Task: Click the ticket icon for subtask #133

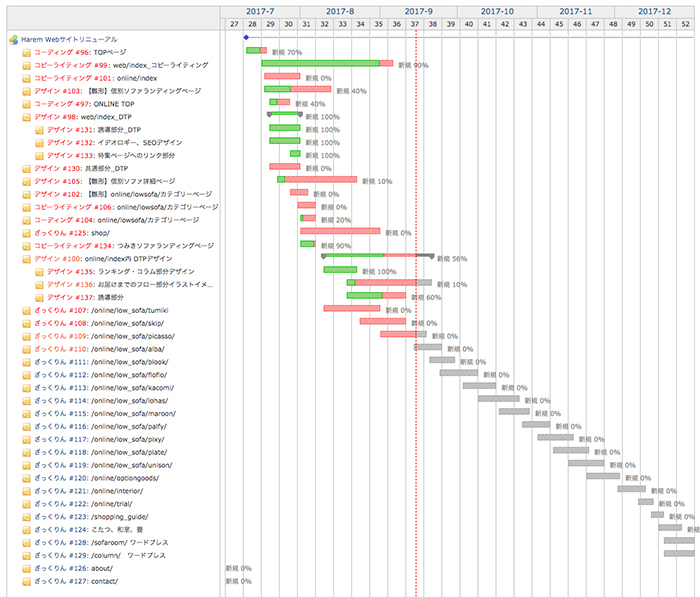Action: 39,156
